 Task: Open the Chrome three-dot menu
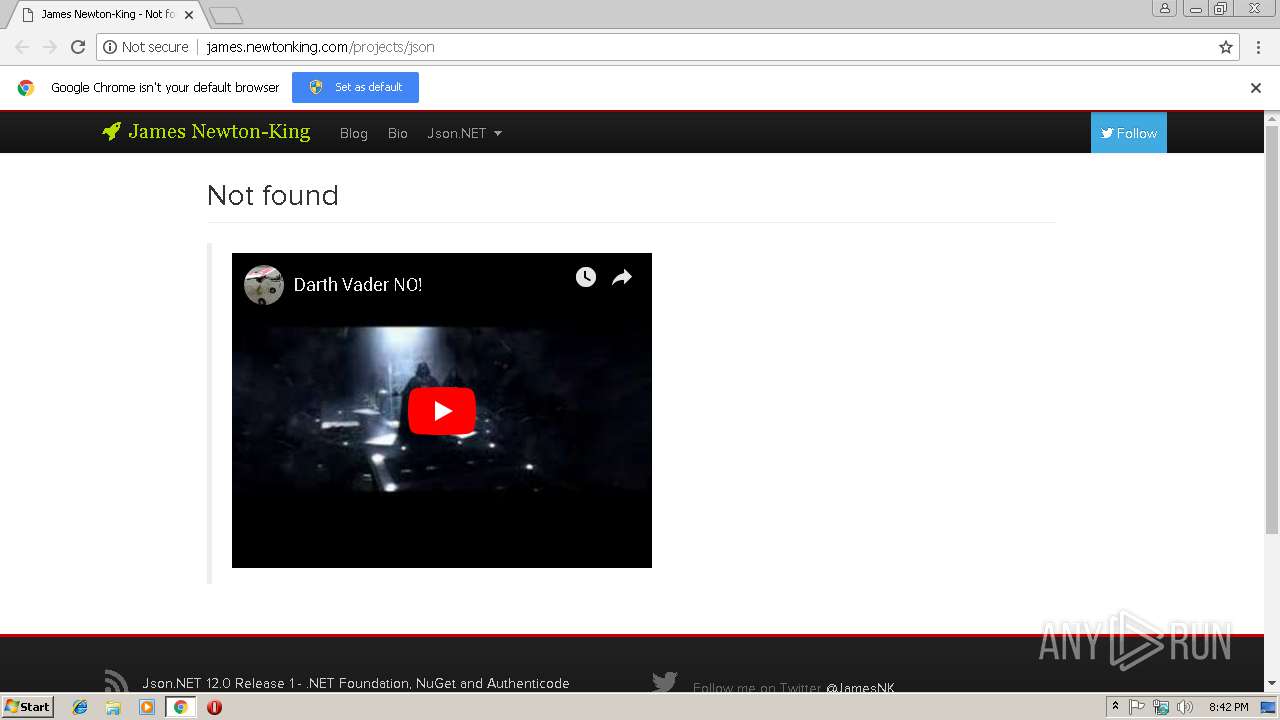[x=1259, y=47]
